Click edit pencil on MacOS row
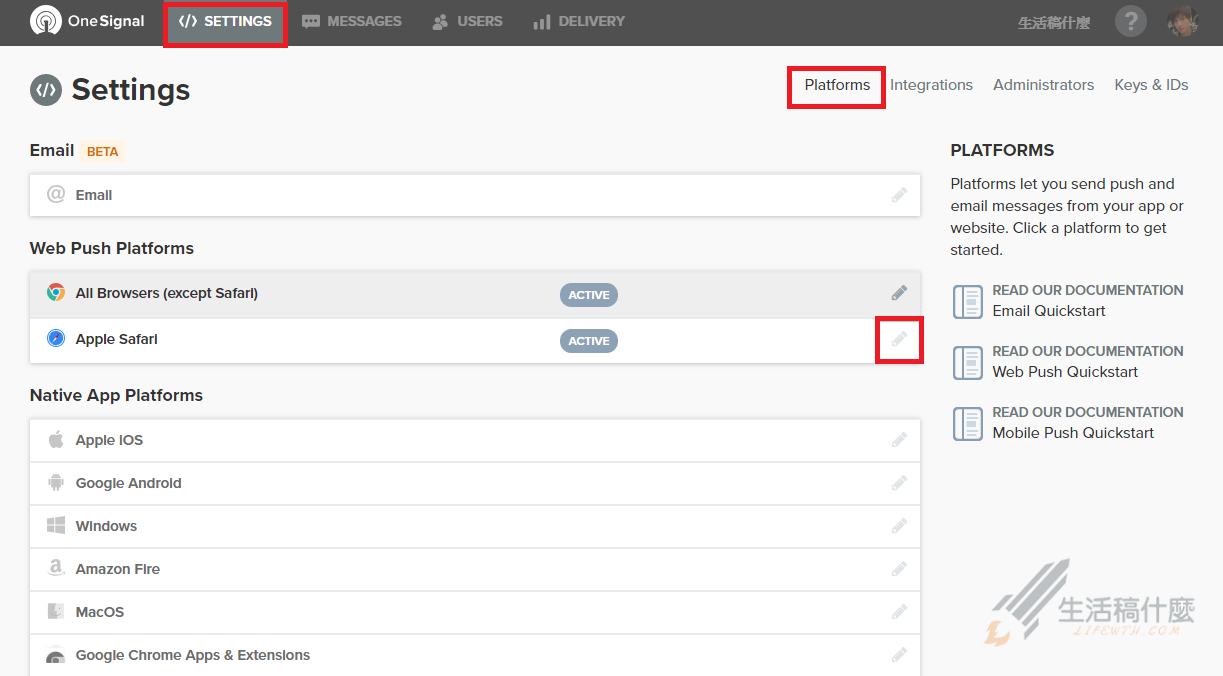Image resolution: width=1223 pixels, height=676 pixels. (x=899, y=612)
